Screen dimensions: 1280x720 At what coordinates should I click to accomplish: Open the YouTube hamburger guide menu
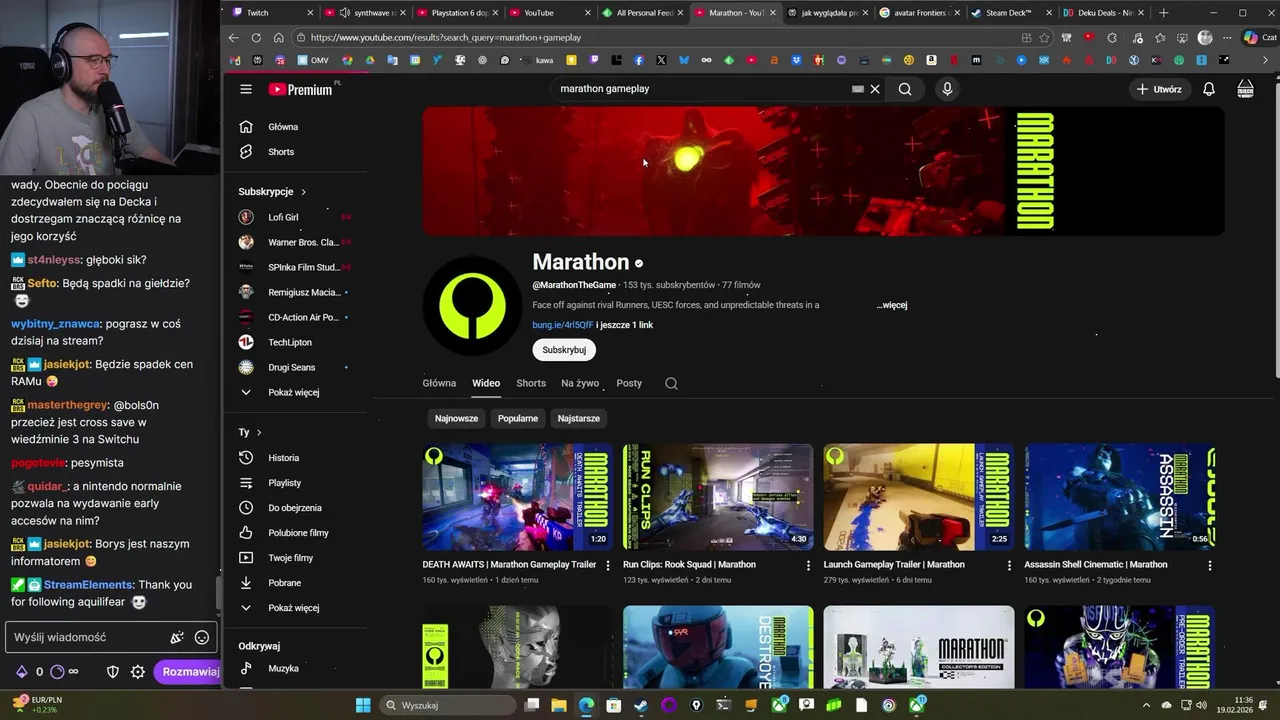click(x=246, y=89)
